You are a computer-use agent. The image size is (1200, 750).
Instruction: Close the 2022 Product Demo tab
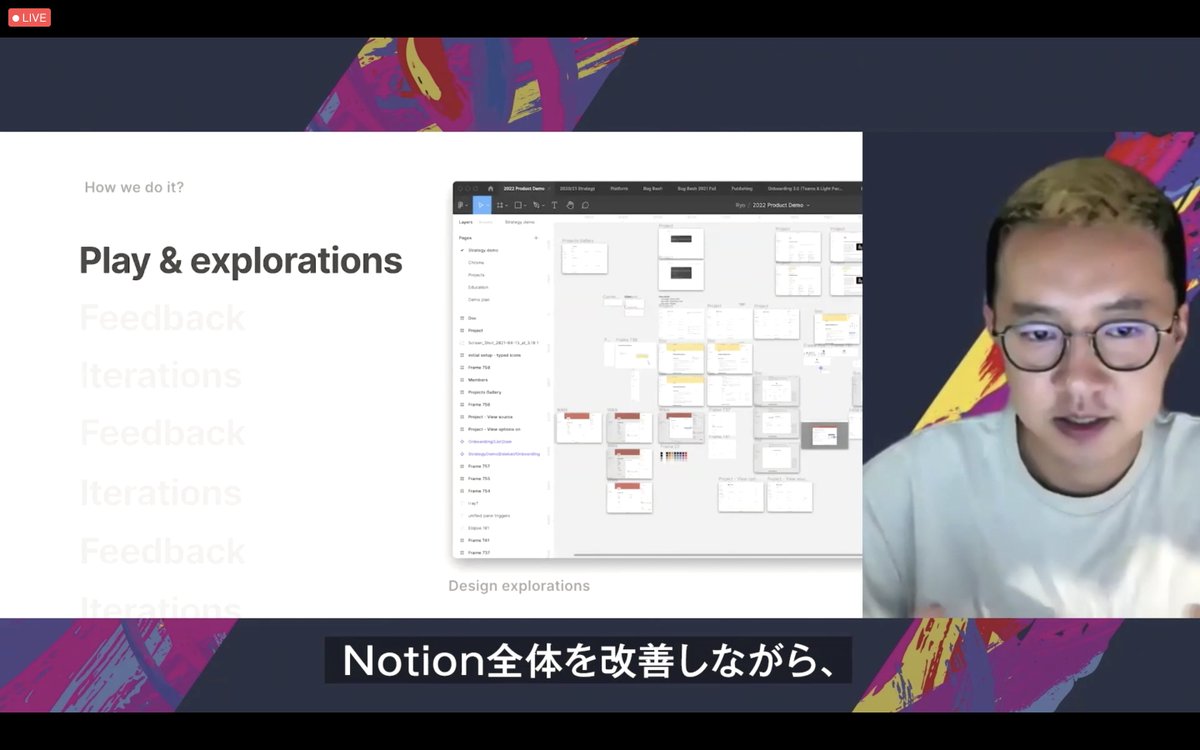pyautogui.click(x=549, y=188)
